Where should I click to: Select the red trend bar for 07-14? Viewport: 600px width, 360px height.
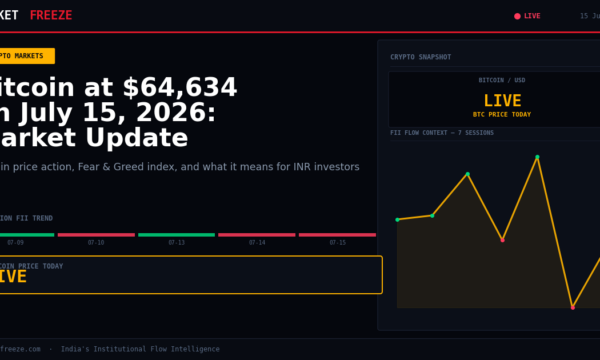257,235
